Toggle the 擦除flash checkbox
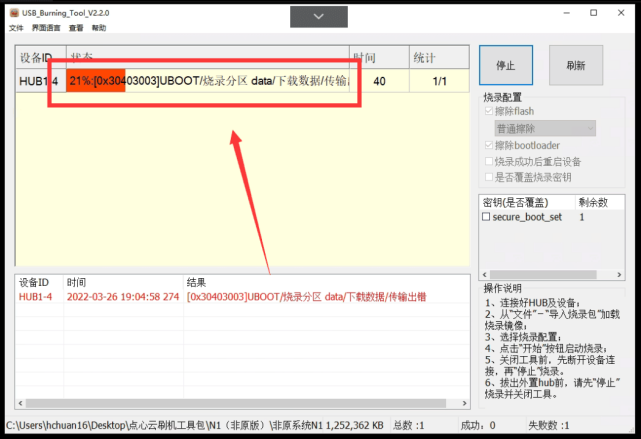This screenshot has height=439, width=641. pyautogui.click(x=489, y=112)
